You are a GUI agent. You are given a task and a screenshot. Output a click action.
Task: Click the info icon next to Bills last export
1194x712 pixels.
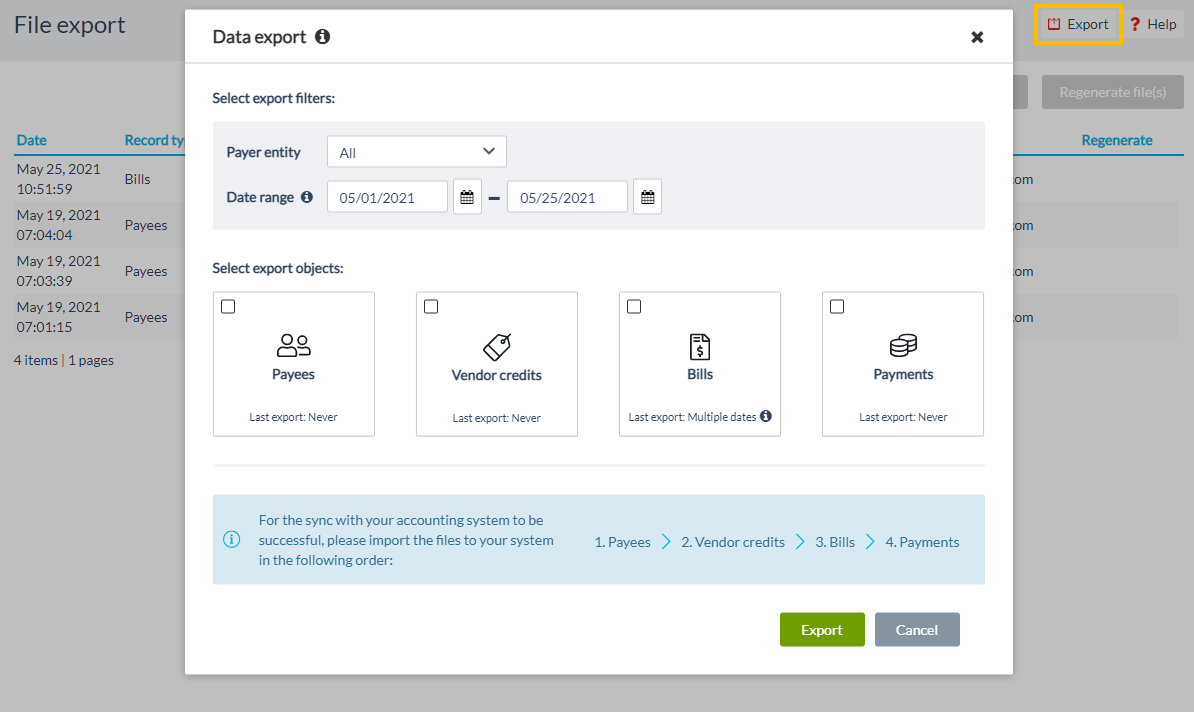(x=765, y=416)
